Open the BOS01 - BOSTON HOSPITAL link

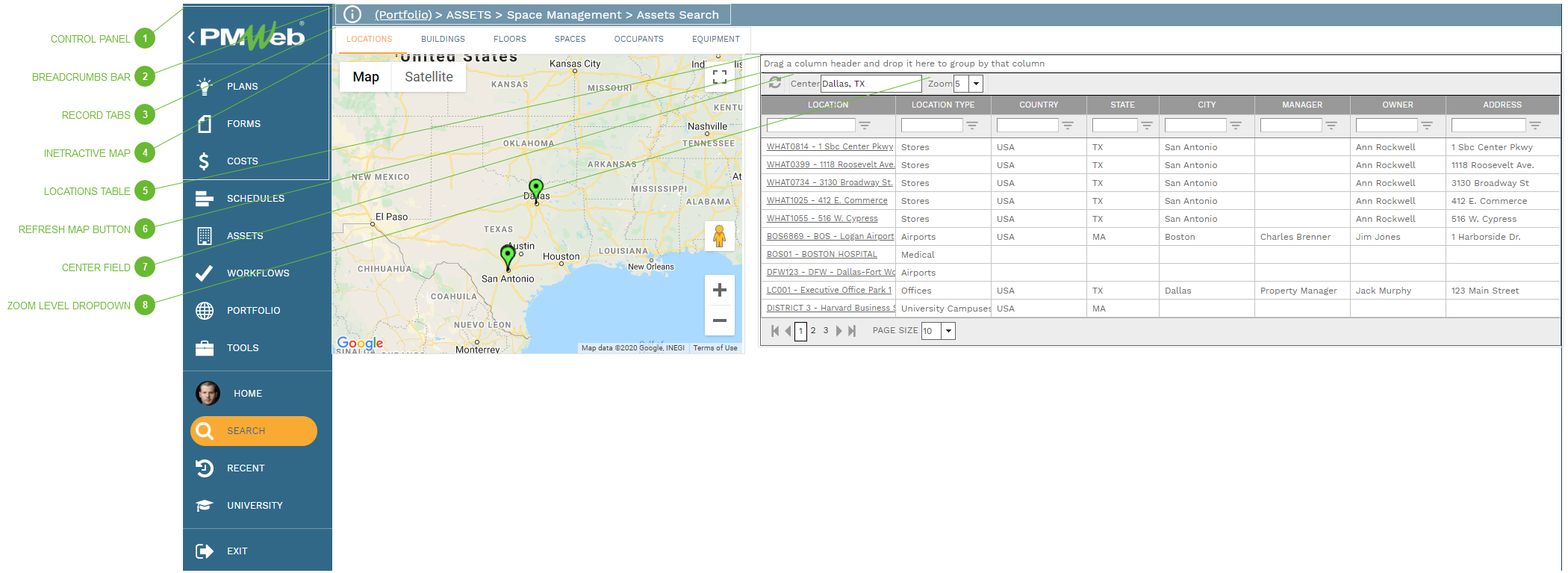click(x=821, y=255)
